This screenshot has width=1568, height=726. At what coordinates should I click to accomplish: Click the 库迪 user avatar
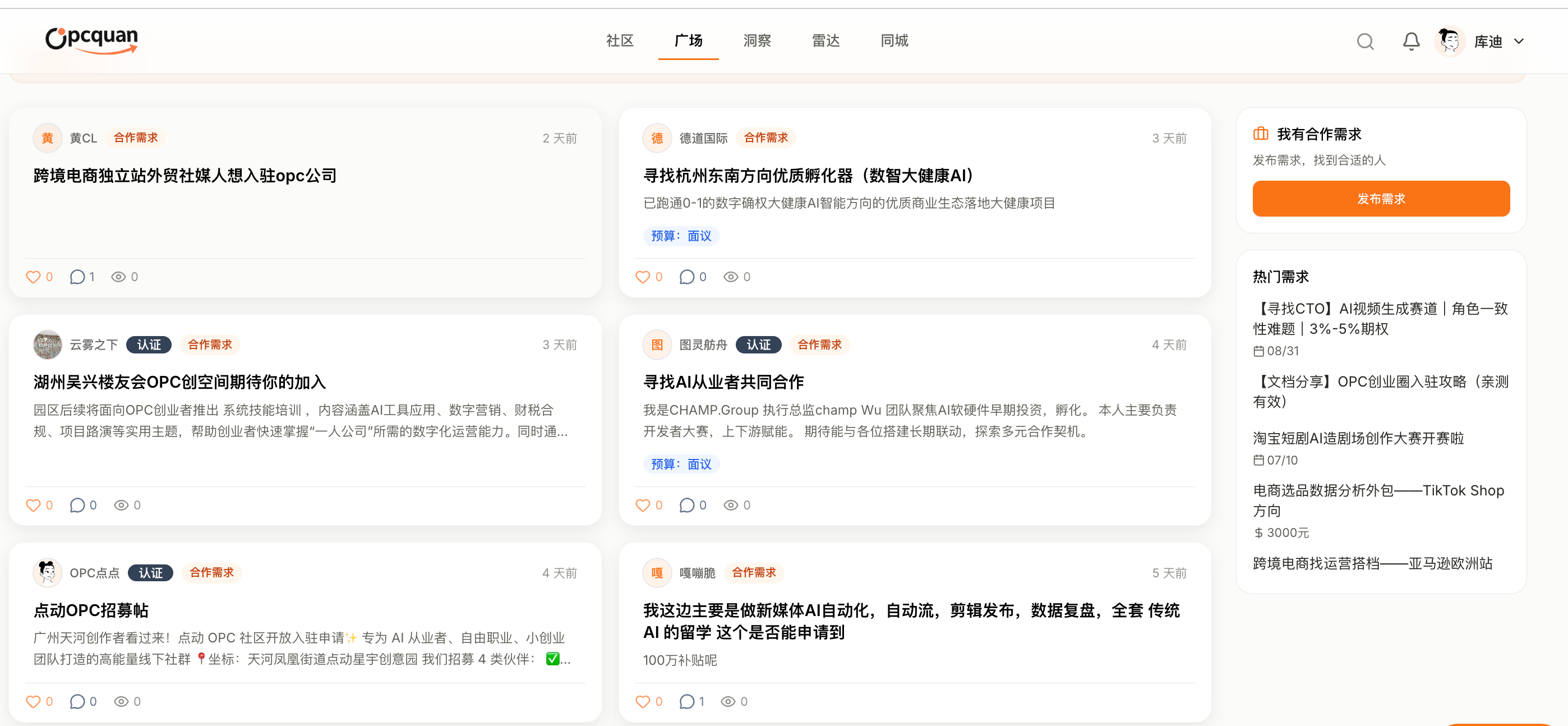coord(1449,42)
